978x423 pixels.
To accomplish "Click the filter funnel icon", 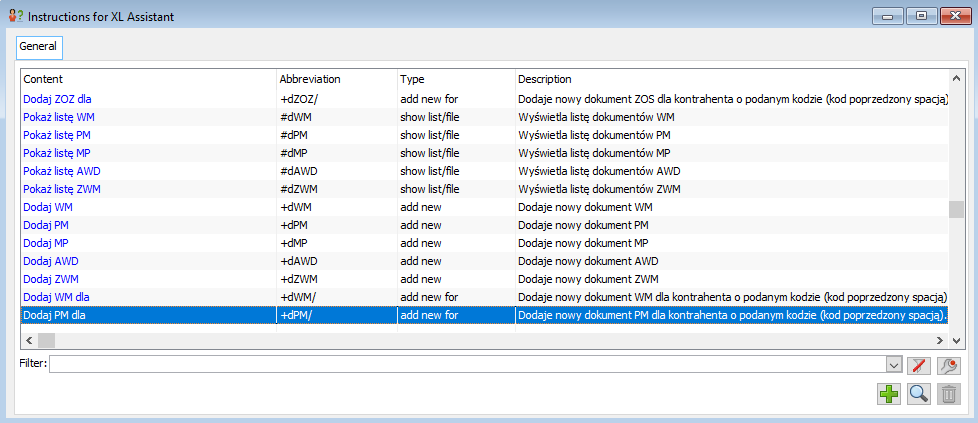I will click(x=919, y=364).
